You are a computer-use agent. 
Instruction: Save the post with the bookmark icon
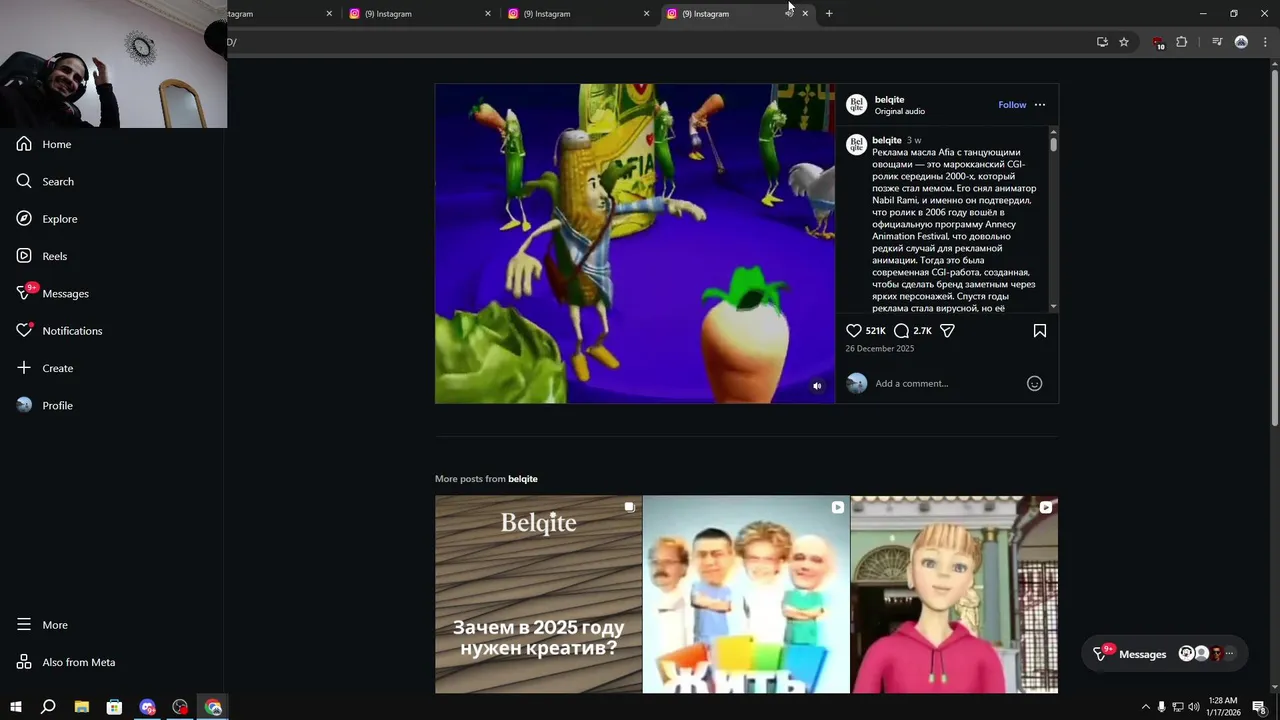click(1040, 331)
